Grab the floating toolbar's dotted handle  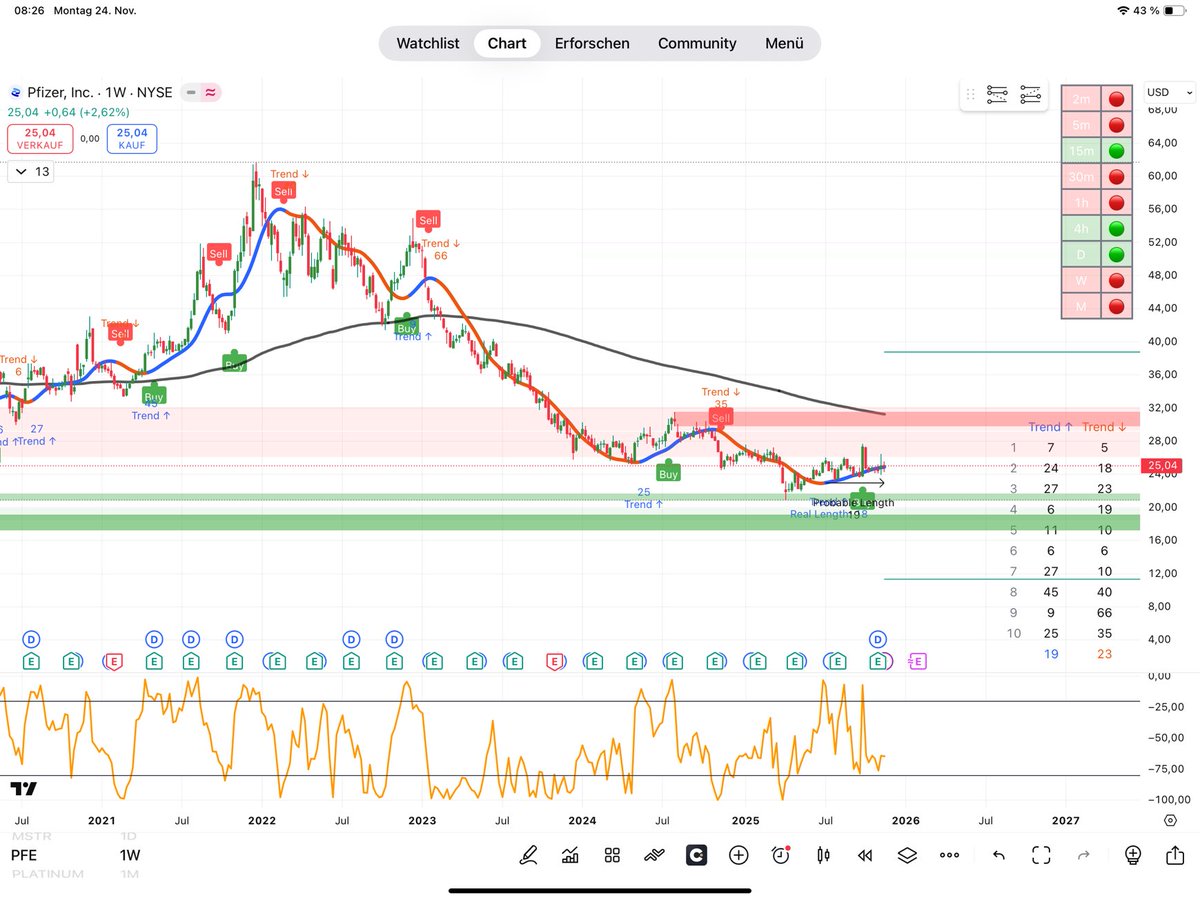[x=970, y=95]
